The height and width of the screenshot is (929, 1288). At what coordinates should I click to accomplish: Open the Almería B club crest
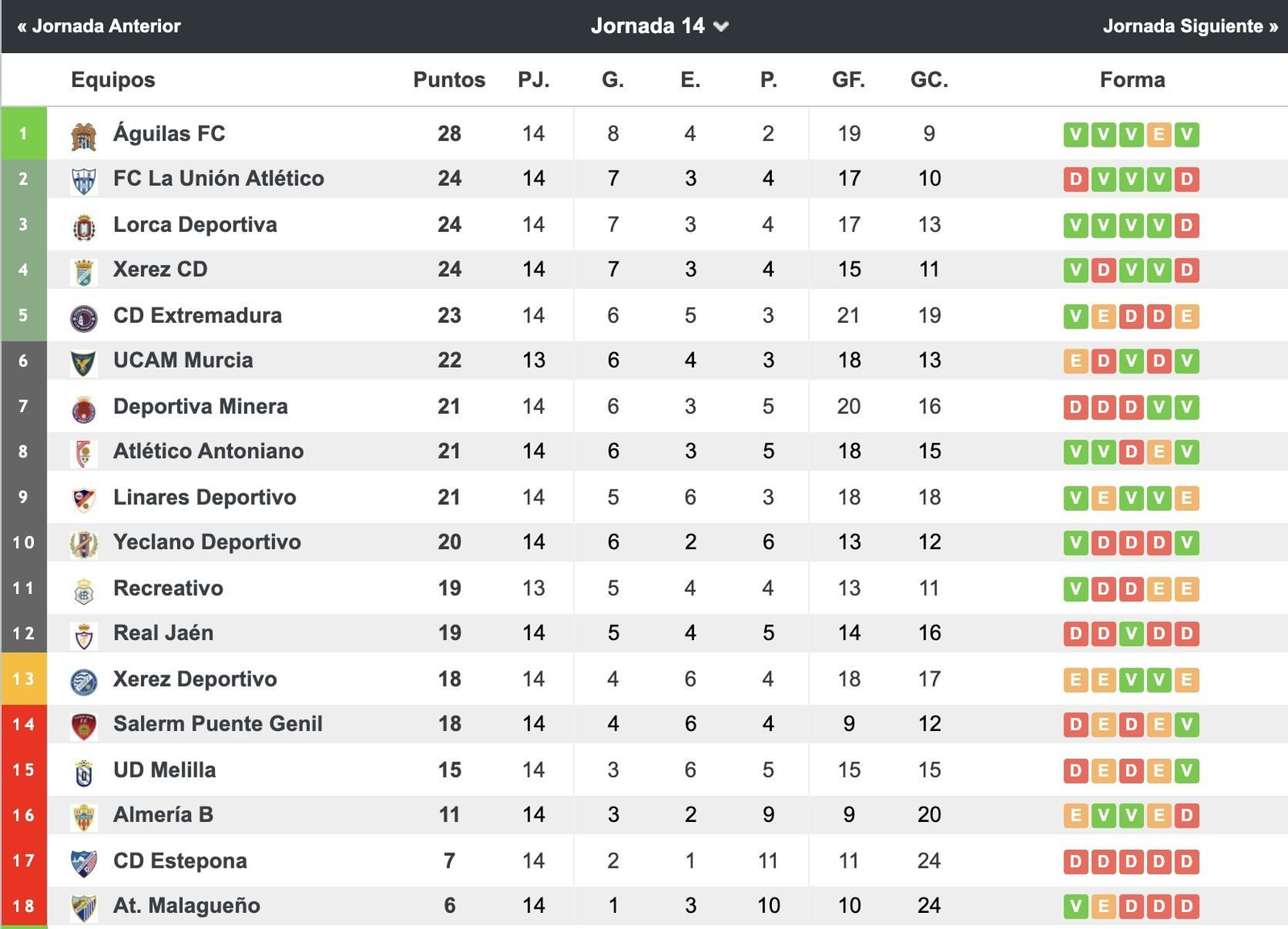(x=85, y=815)
